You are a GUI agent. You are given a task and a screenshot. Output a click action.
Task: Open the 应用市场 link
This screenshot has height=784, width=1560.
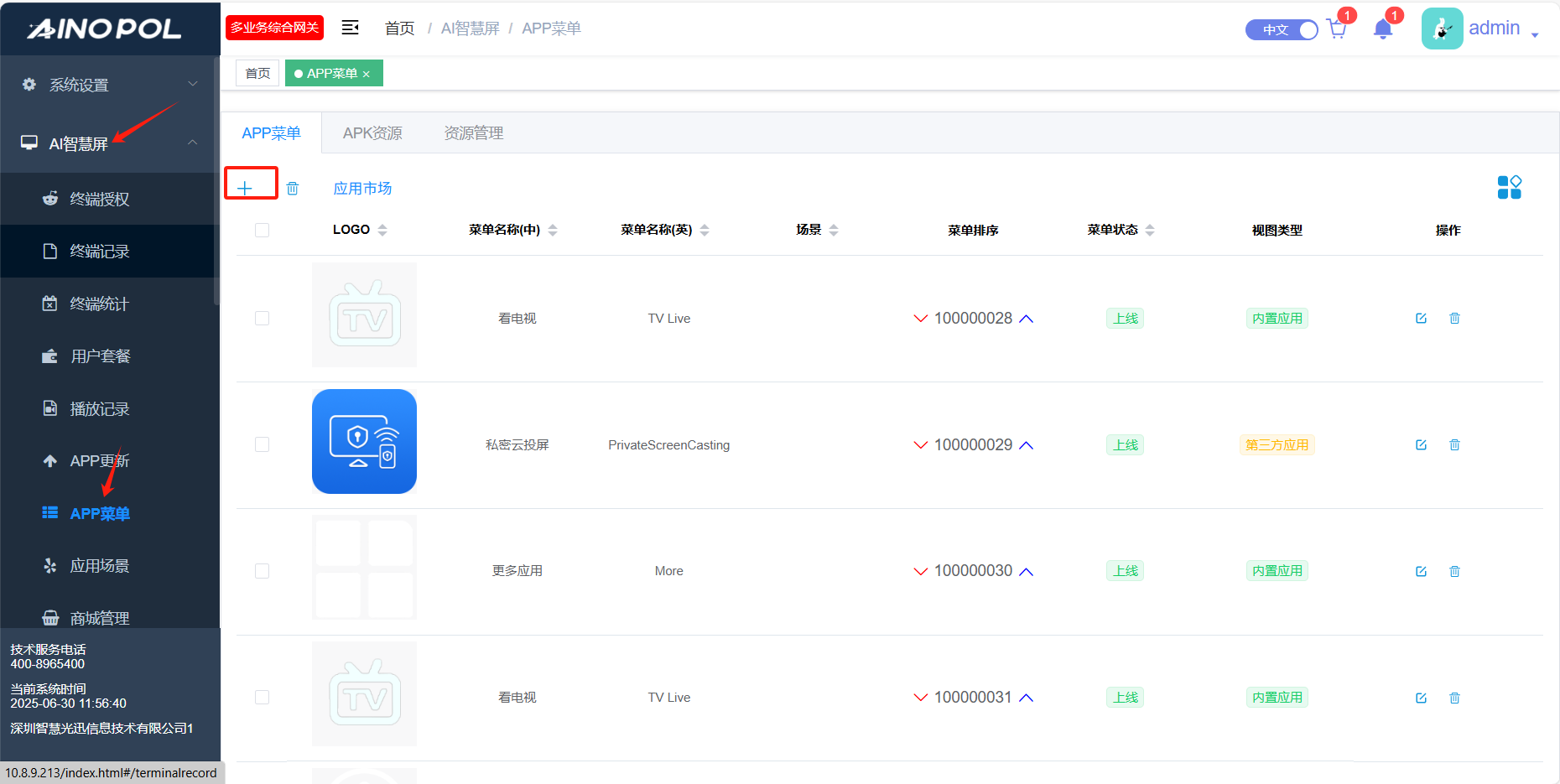pos(362,188)
